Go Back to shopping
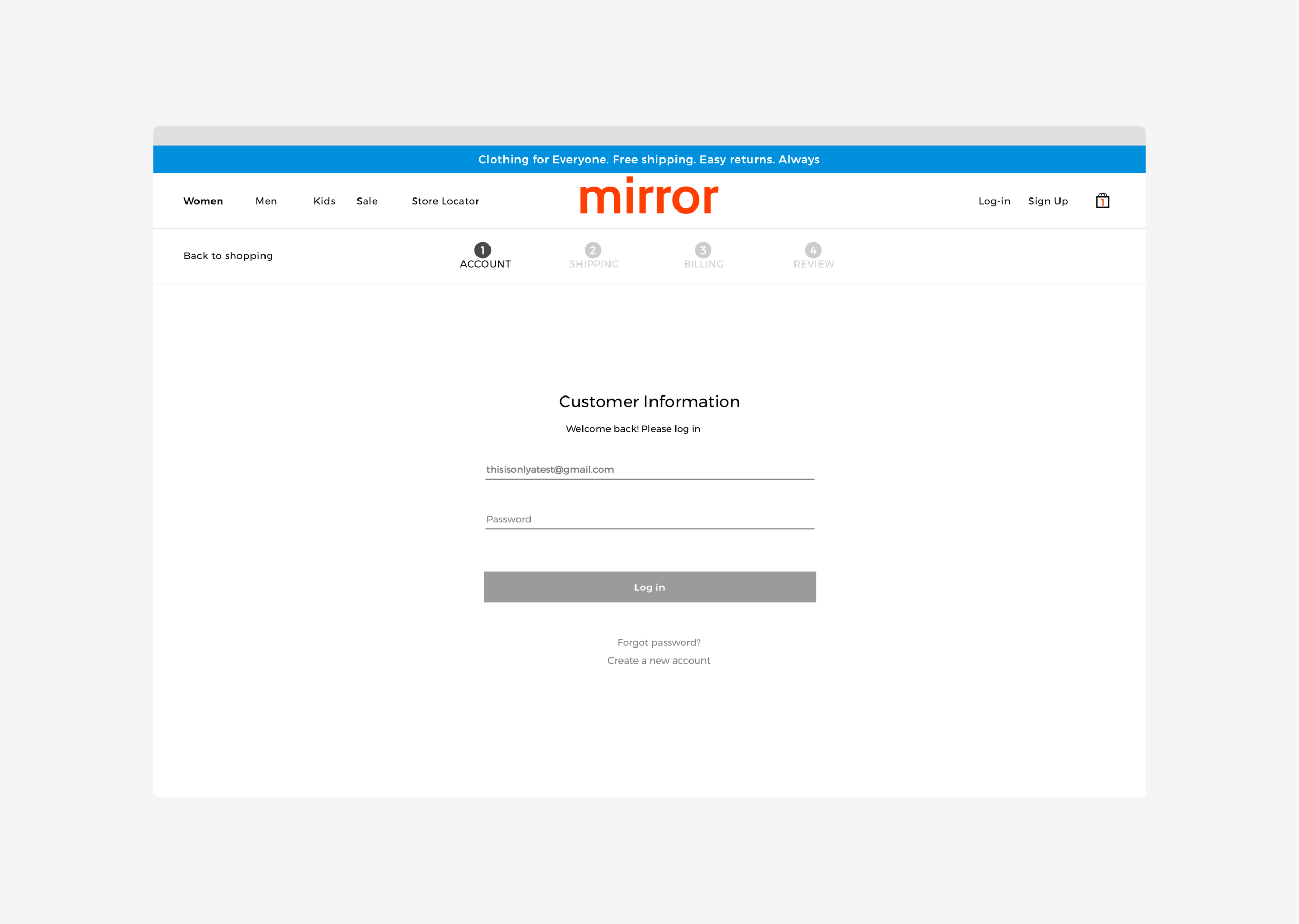The height and width of the screenshot is (924, 1299). [228, 256]
